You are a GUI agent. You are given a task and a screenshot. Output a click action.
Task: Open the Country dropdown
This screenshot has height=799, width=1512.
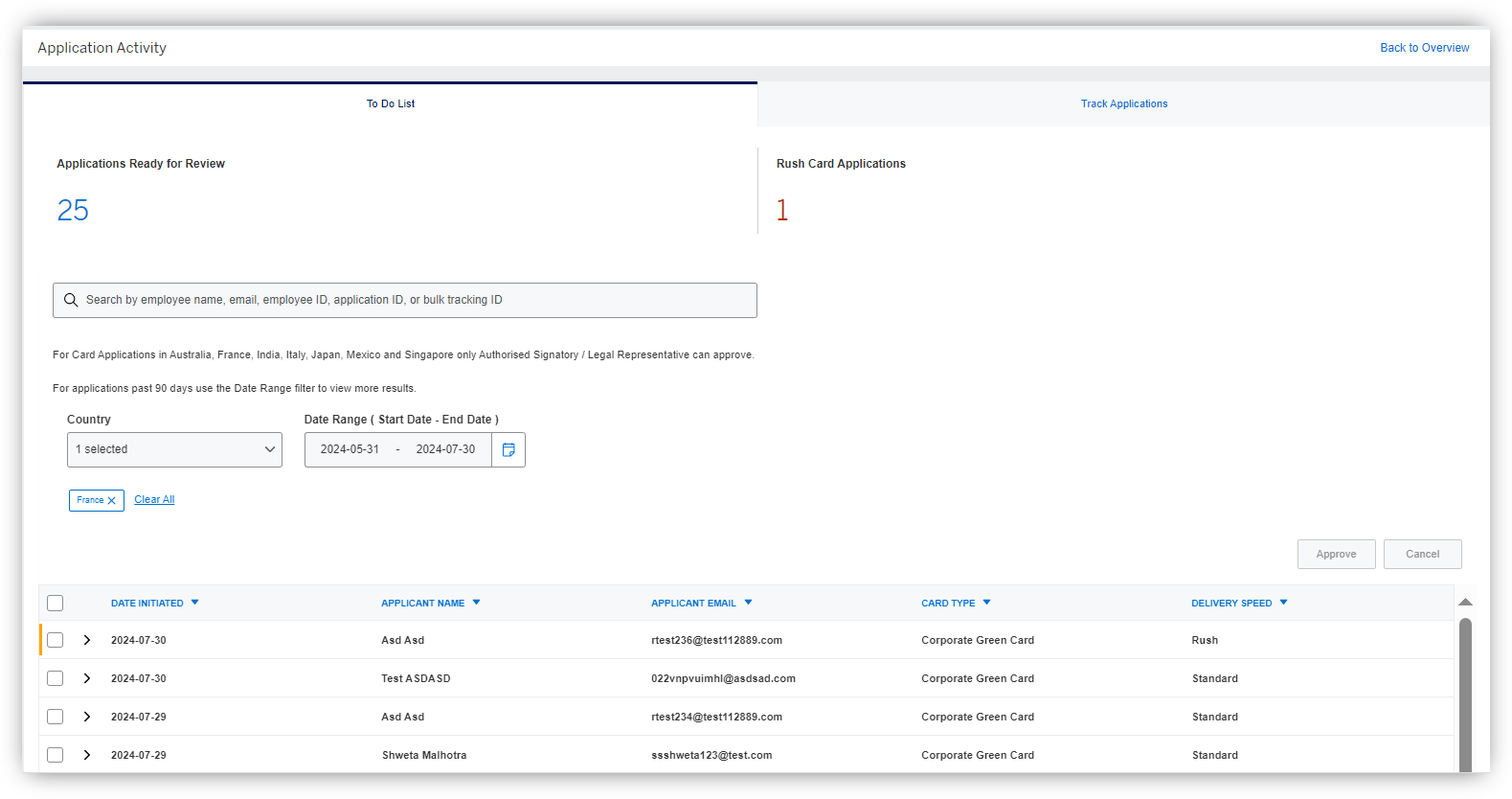coord(174,450)
